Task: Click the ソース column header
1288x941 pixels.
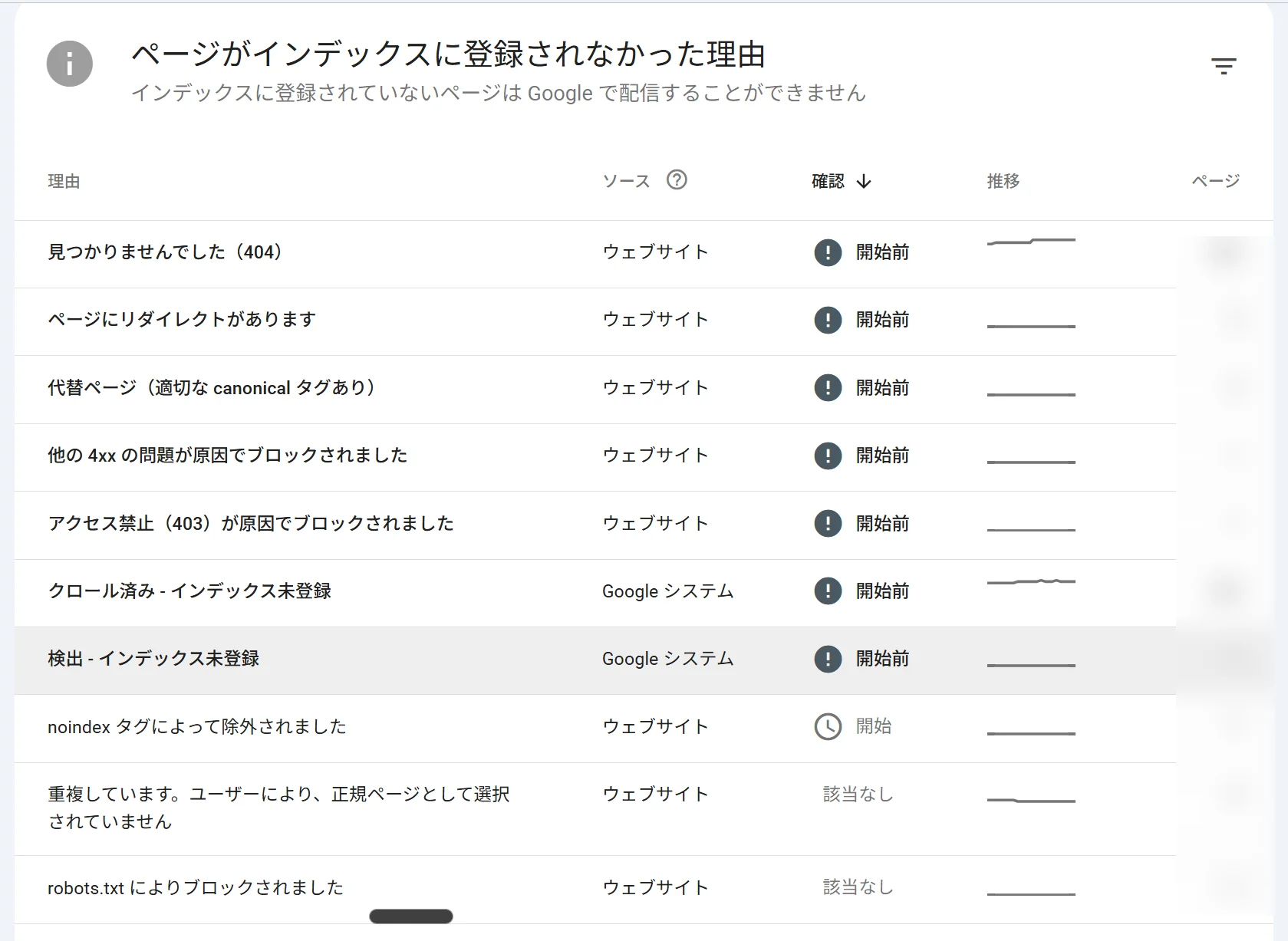Action: [x=626, y=181]
